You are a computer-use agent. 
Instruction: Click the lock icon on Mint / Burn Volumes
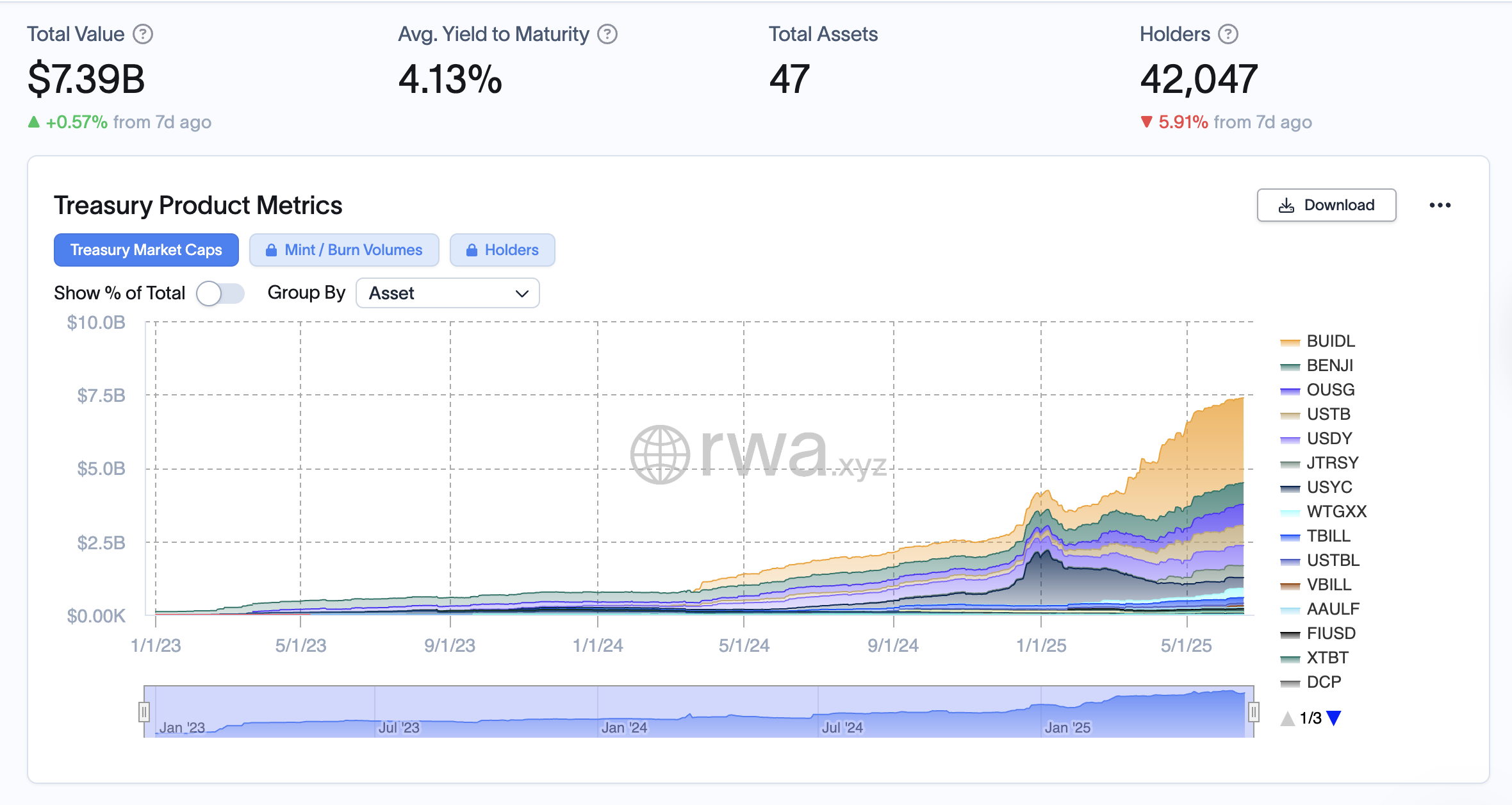273,250
